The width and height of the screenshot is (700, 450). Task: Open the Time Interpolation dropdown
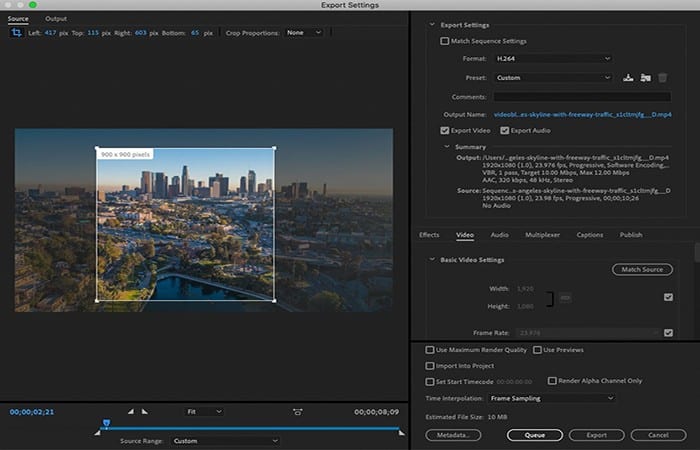tap(552, 398)
